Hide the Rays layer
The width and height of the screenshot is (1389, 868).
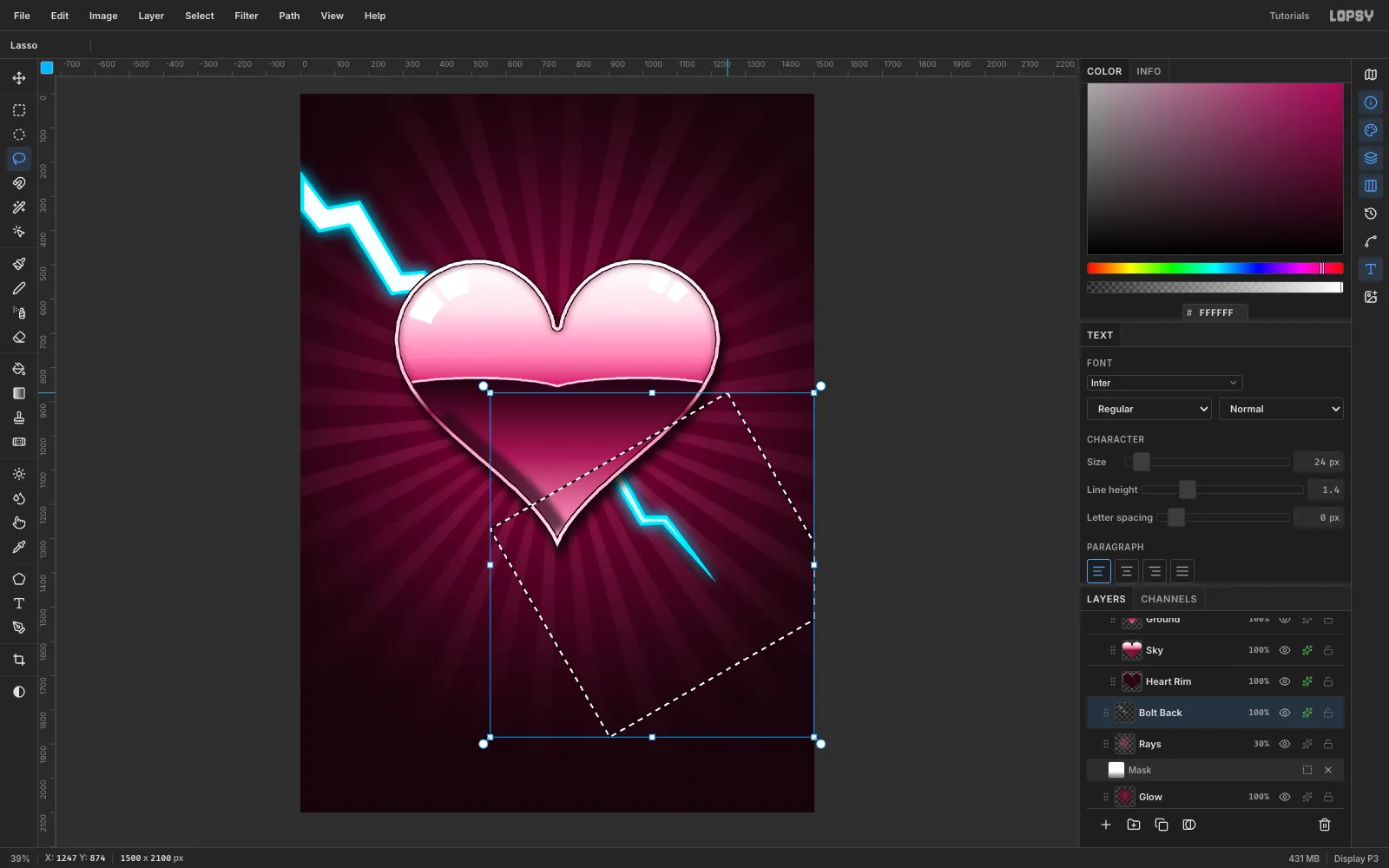click(x=1285, y=744)
